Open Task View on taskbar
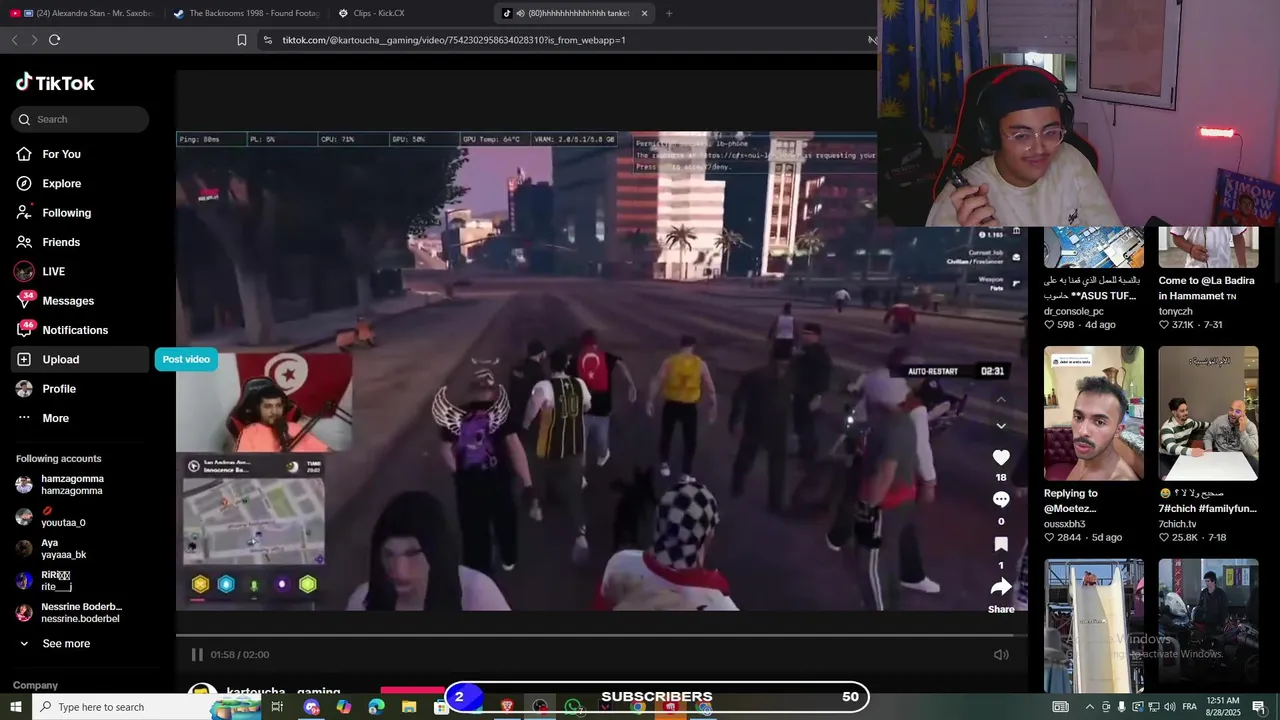This screenshot has height=720, width=1280. [x=277, y=707]
